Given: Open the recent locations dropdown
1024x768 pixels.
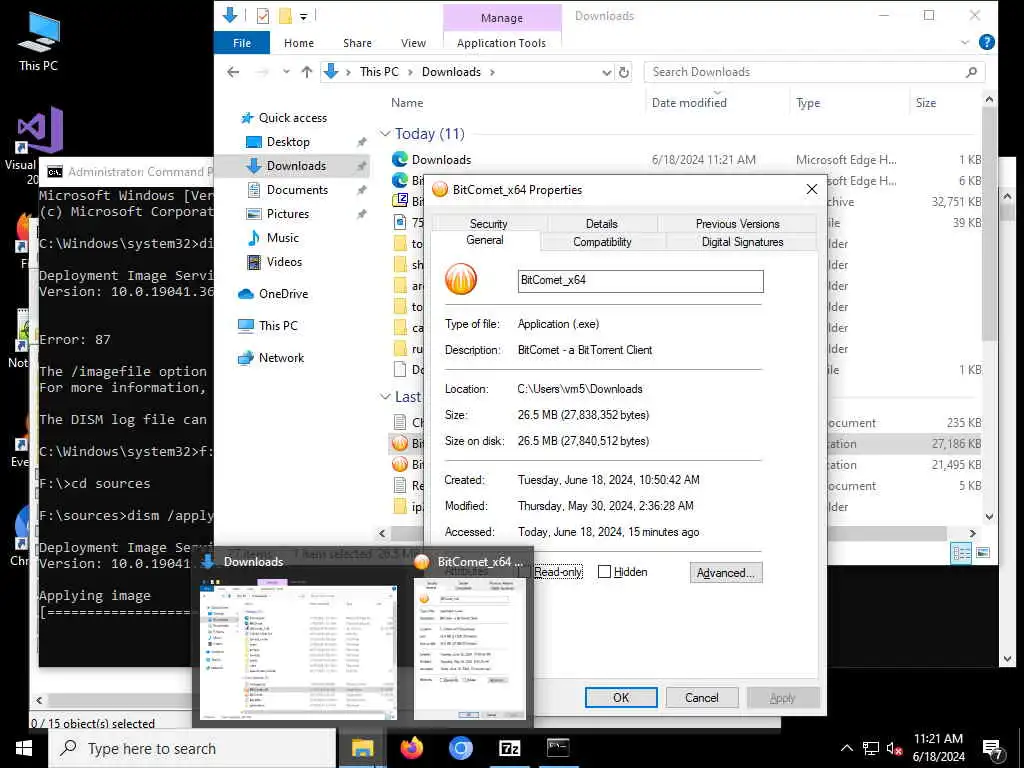Looking at the screenshot, I should coord(285,72).
